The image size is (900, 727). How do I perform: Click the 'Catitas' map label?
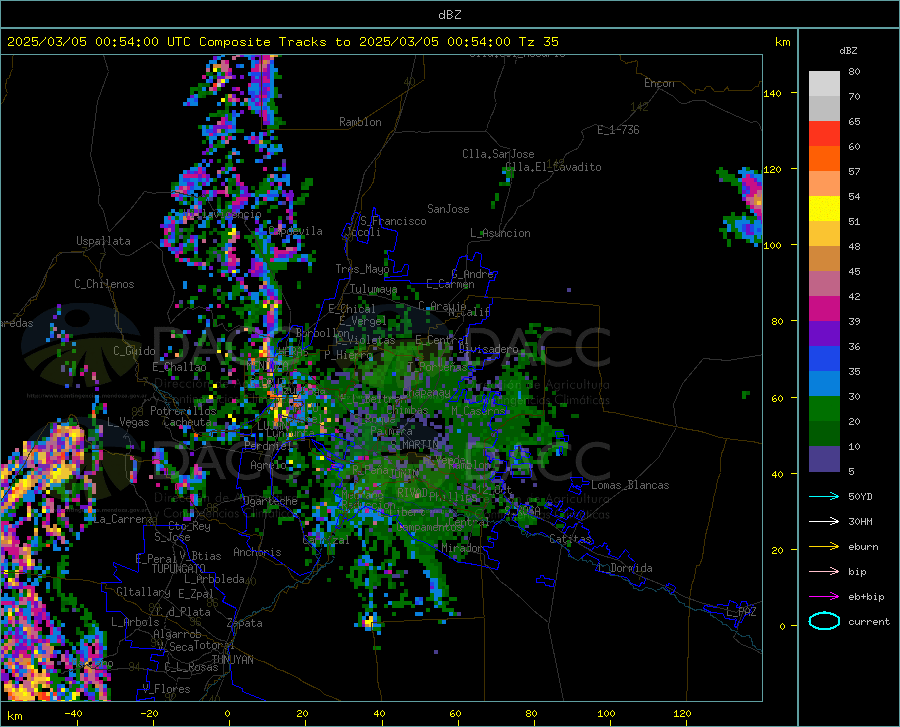point(571,539)
